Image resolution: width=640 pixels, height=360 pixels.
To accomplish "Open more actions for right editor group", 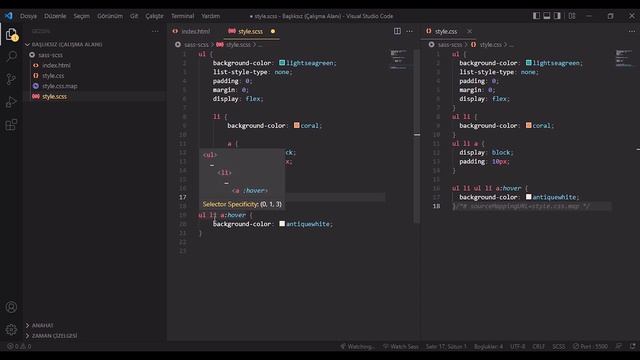I will 632,31.
